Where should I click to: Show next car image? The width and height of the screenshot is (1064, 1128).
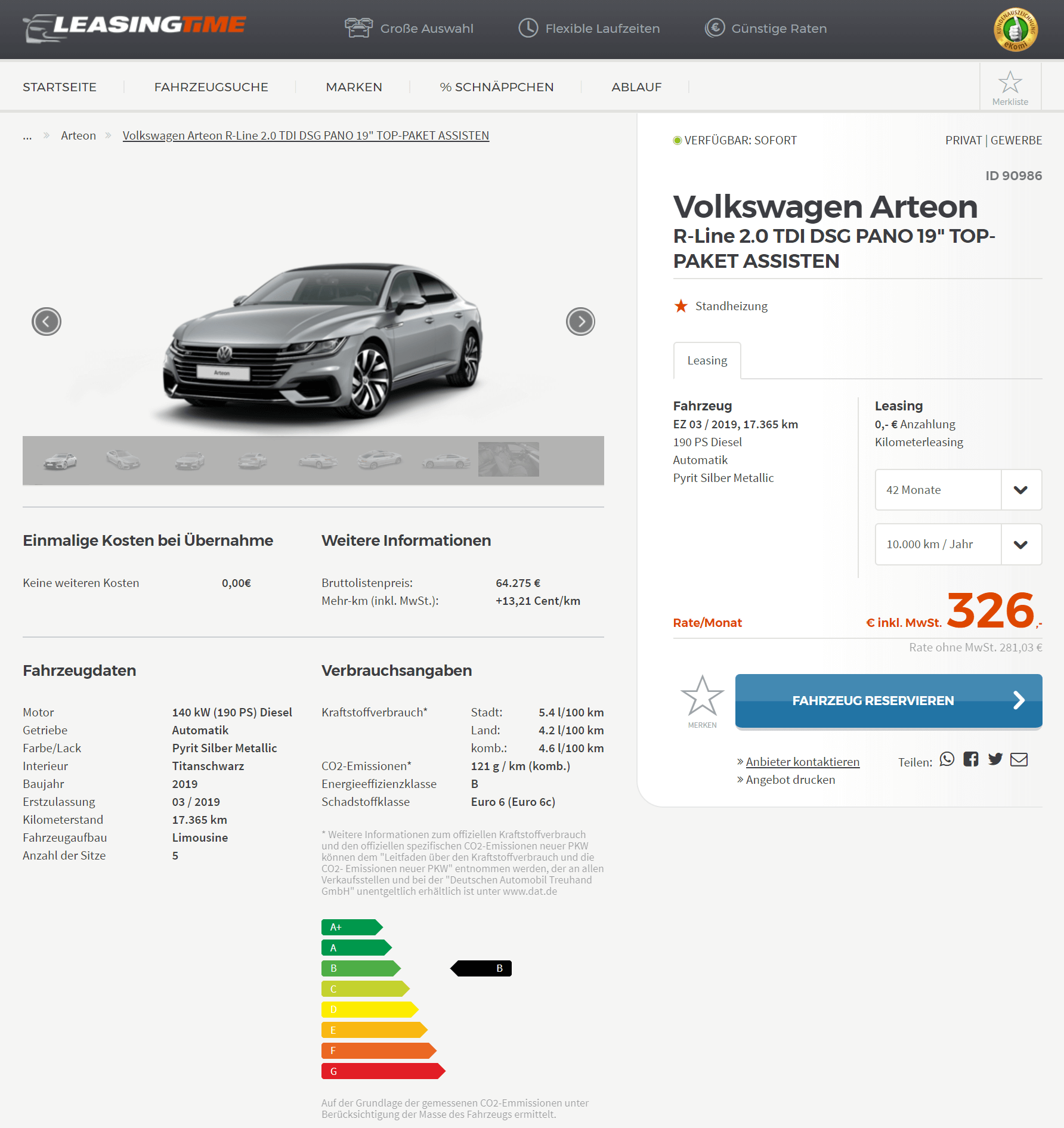tap(580, 322)
